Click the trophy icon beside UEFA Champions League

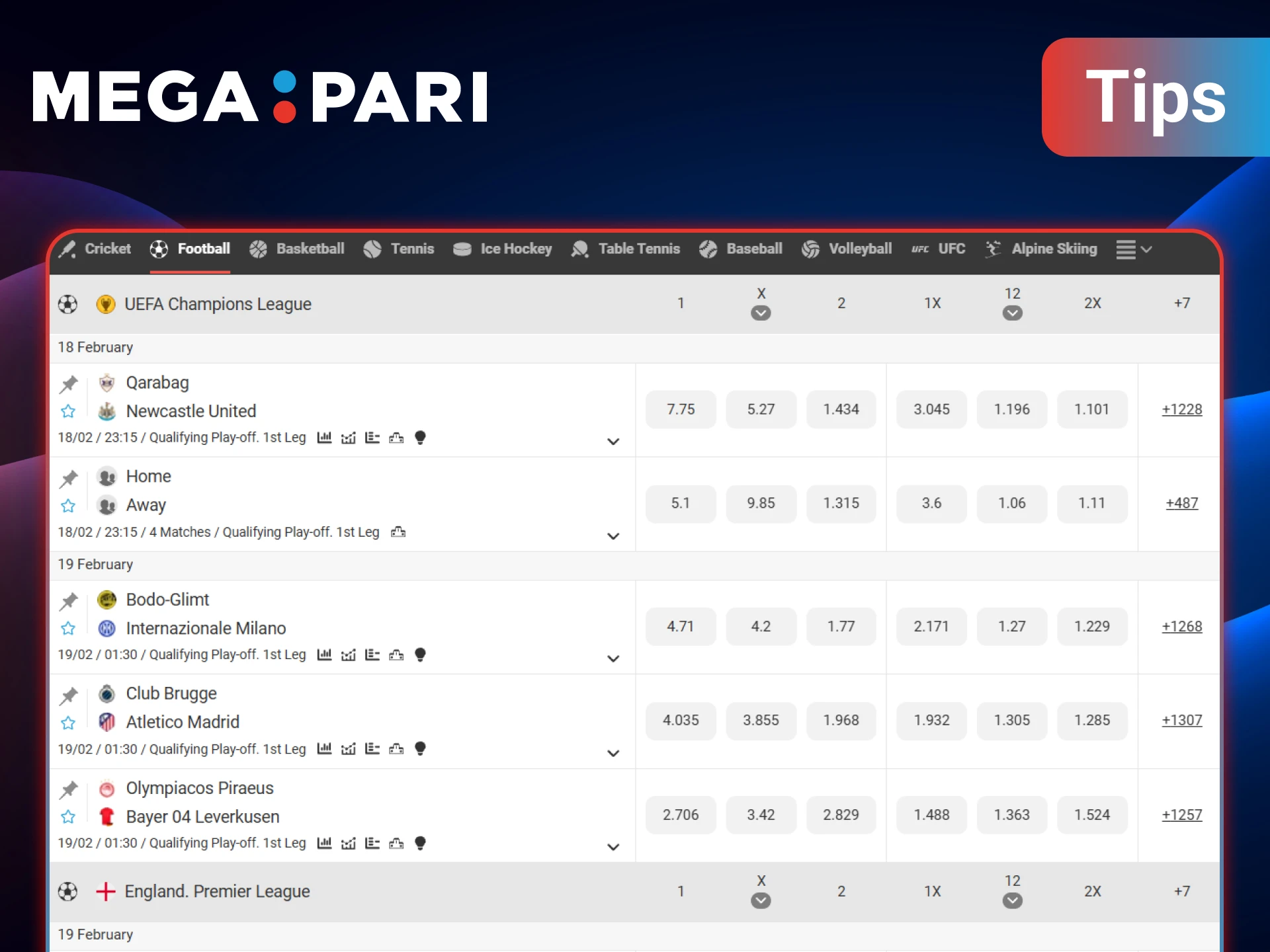[106, 304]
